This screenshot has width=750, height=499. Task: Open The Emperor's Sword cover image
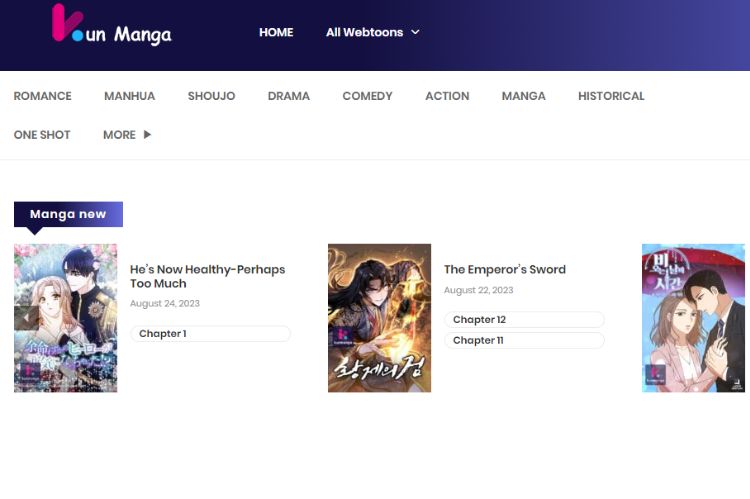click(379, 318)
